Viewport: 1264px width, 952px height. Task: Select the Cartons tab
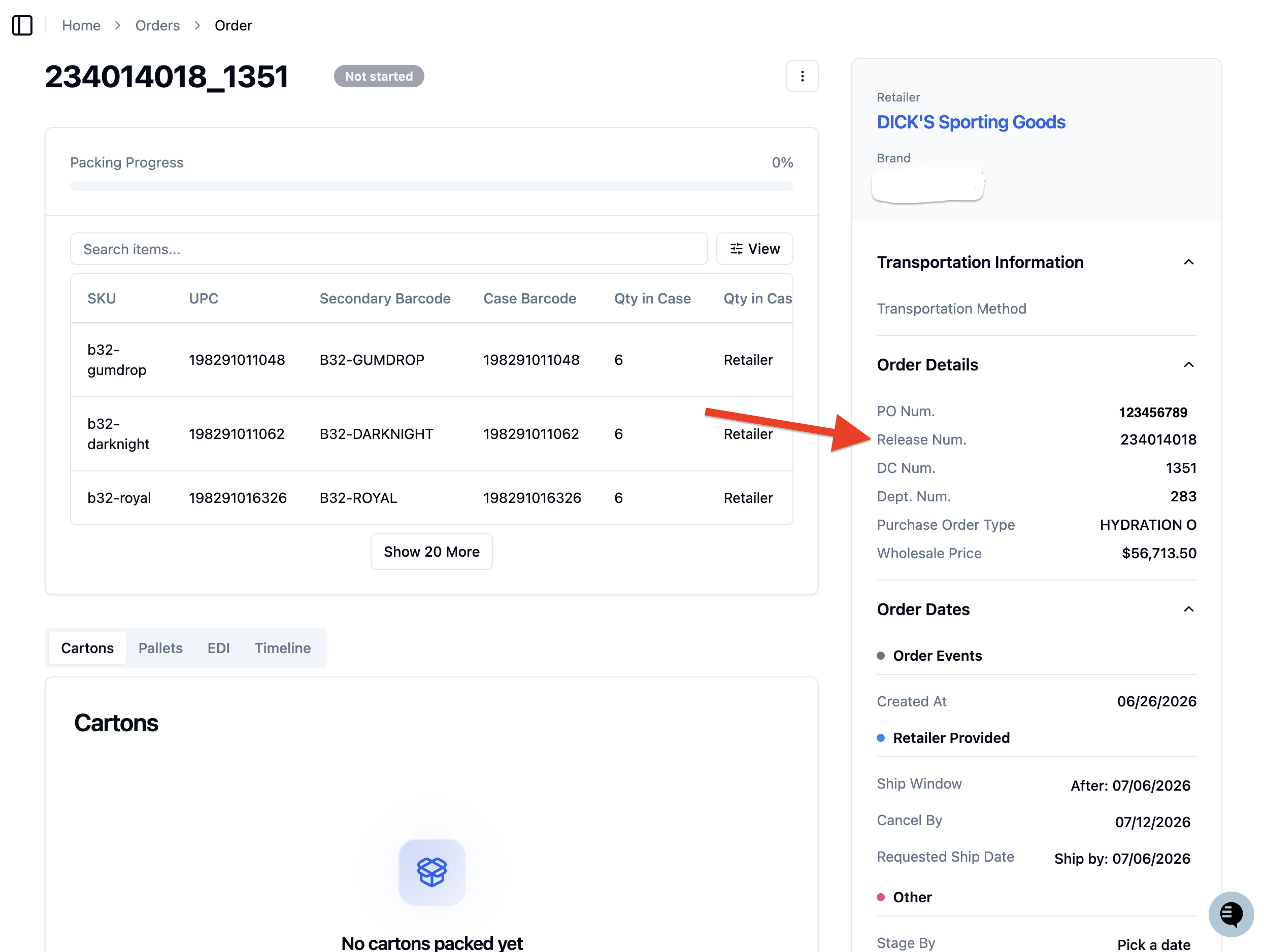(87, 648)
